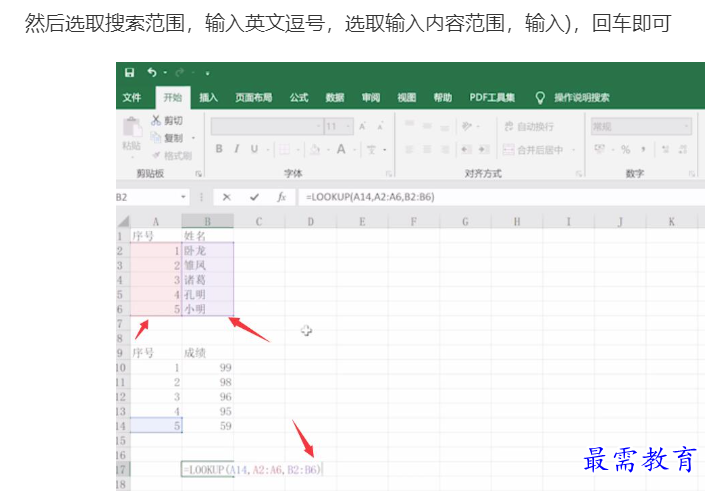Click the 粘贴 paste icon
Screen dimensions: 705x491
click(132, 127)
